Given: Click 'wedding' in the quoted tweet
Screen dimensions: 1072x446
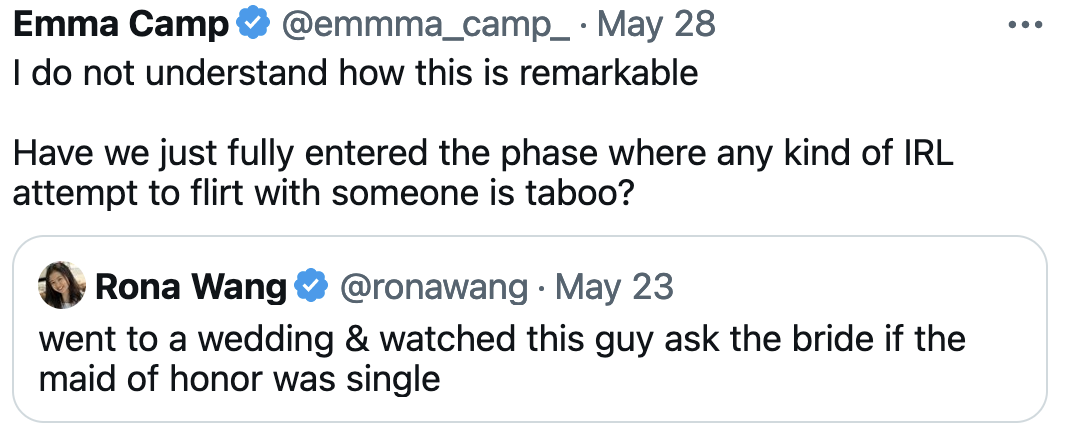Looking at the screenshot, I should tap(252, 338).
